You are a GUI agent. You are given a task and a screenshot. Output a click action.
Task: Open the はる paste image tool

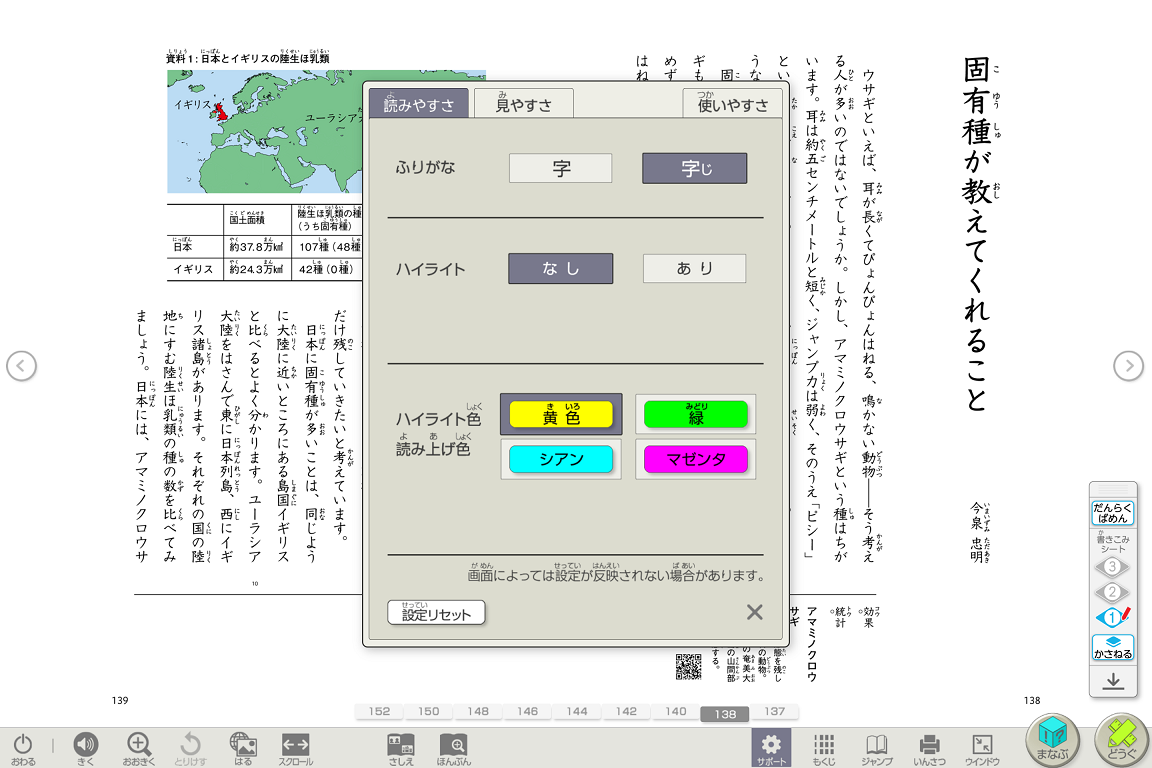click(x=242, y=744)
